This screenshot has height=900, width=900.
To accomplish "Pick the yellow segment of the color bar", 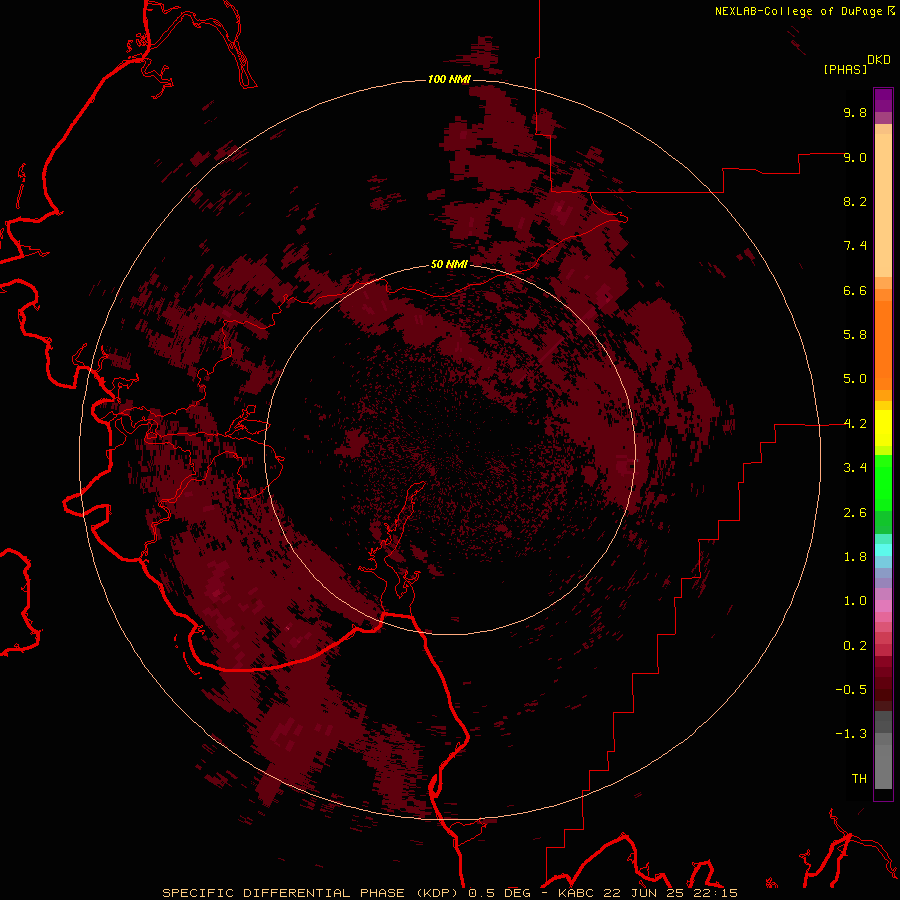I will pyautogui.click(x=883, y=428).
